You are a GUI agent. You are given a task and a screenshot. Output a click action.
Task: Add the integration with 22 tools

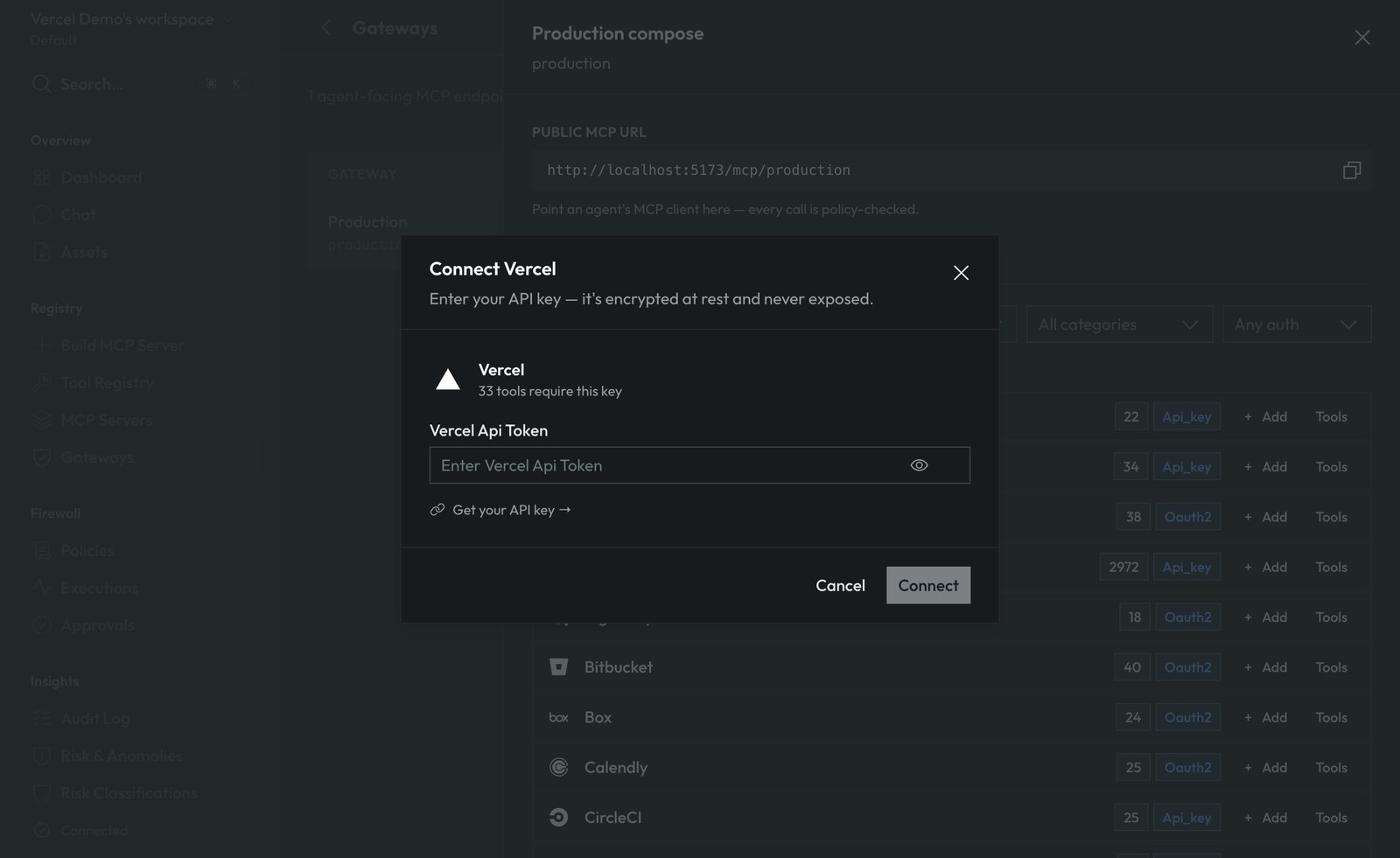[x=1265, y=417]
